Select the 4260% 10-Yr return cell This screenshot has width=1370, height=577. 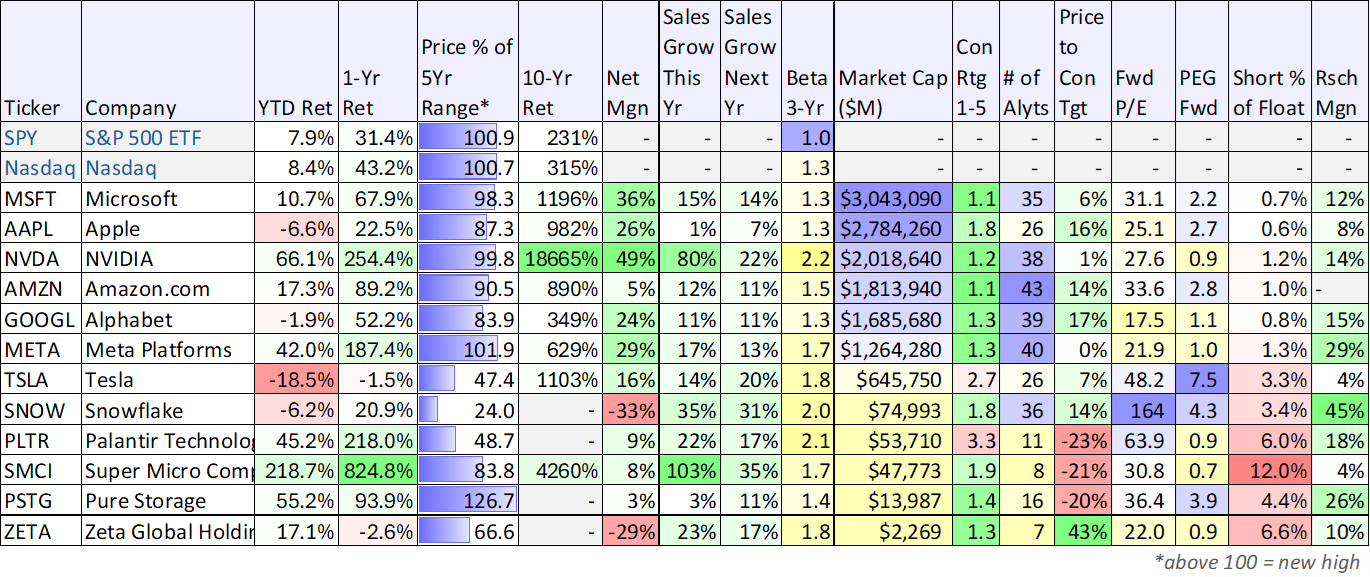coord(559,471)
